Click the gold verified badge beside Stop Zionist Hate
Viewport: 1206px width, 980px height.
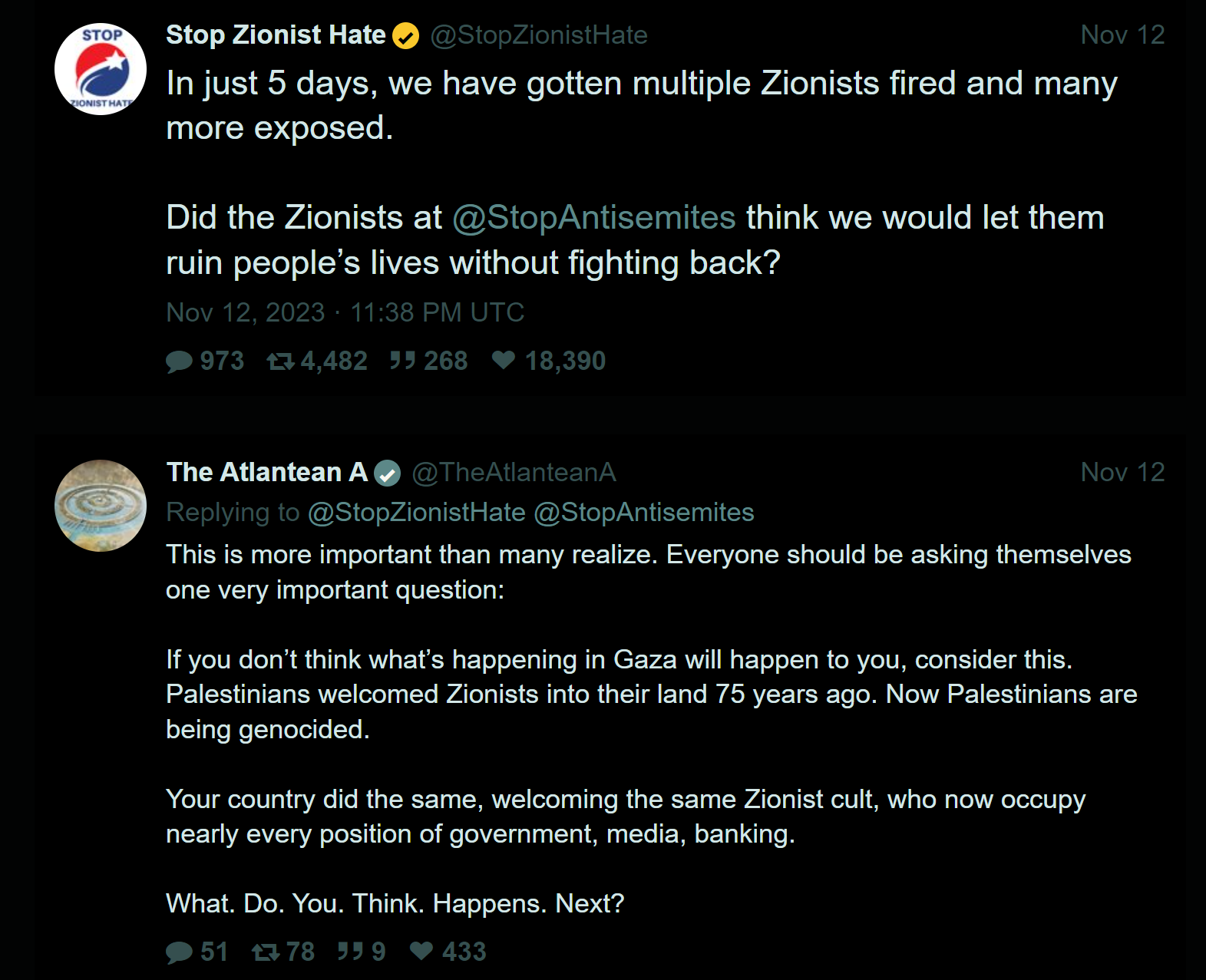tap(405, 36)
